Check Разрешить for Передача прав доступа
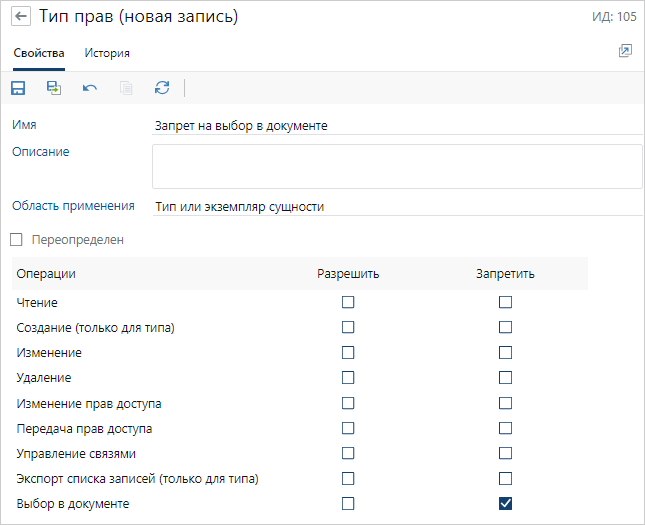This screenshot has width=645, height=525. pos(348,429)
